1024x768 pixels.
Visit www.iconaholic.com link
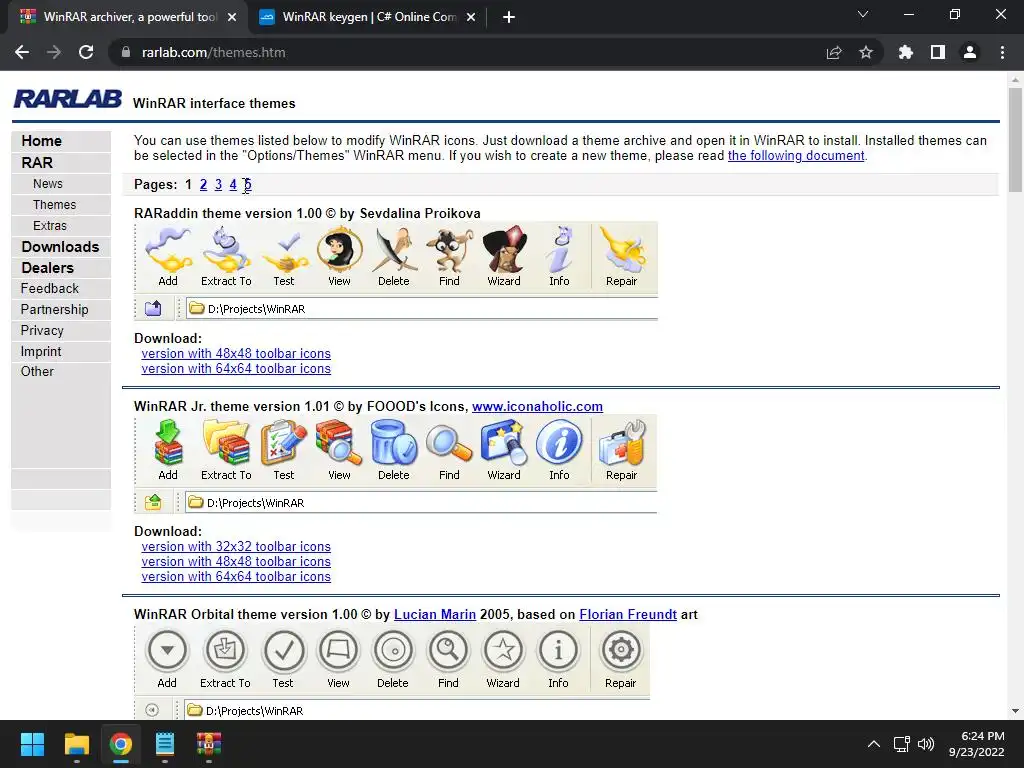click(x=537, y=406)
